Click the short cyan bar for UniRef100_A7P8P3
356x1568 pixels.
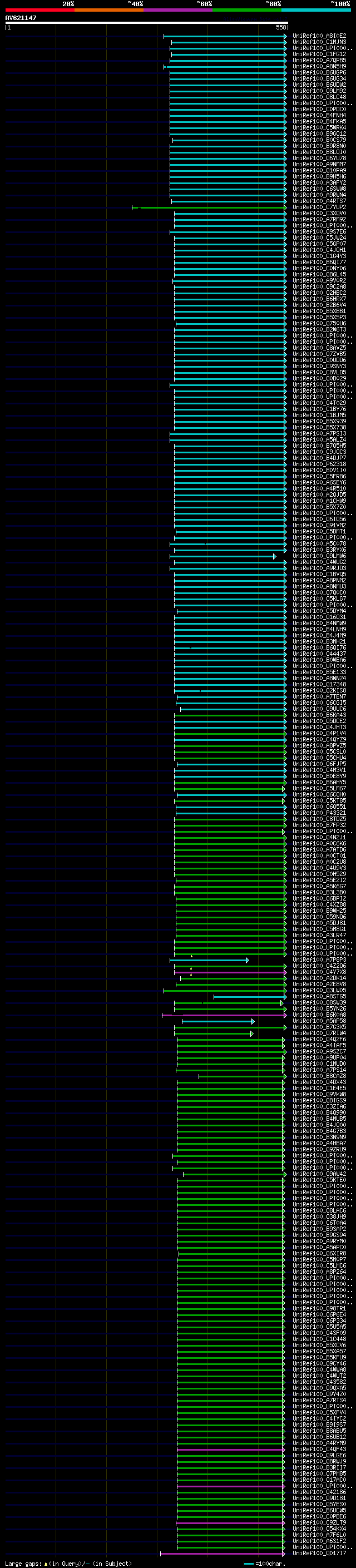tap(209, 961)
